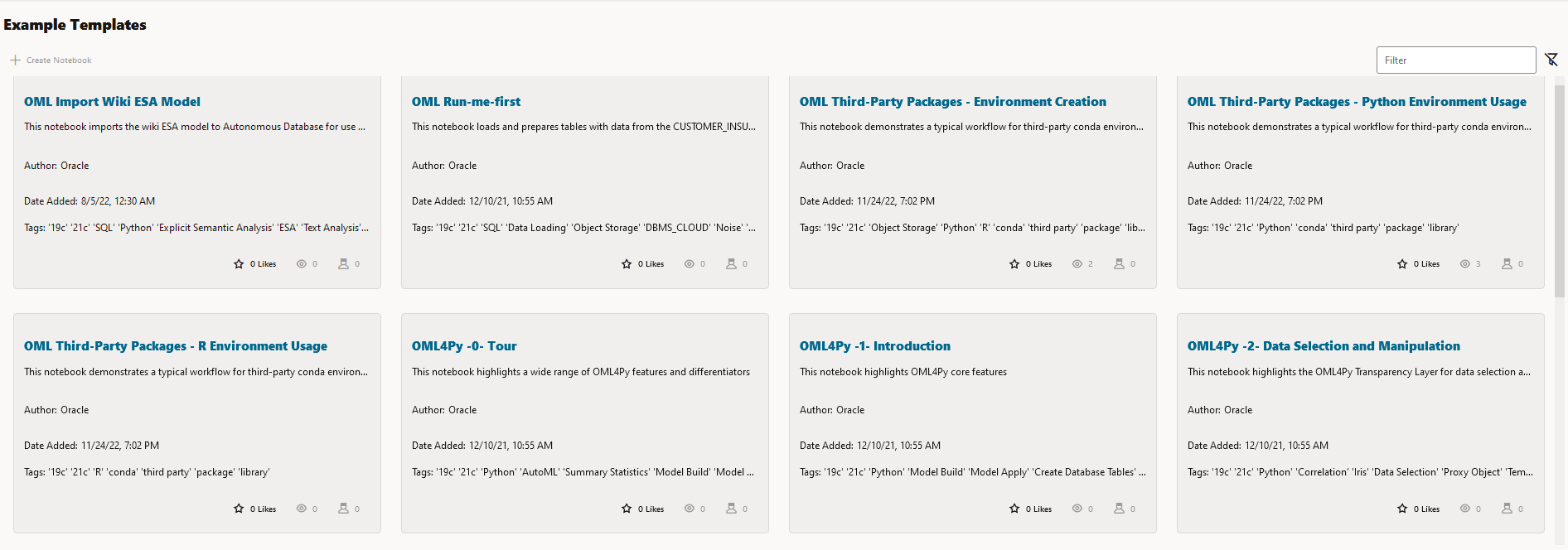Click the clear filter funnel icon
The image size is (1568, 550).
click(1551, 60)
